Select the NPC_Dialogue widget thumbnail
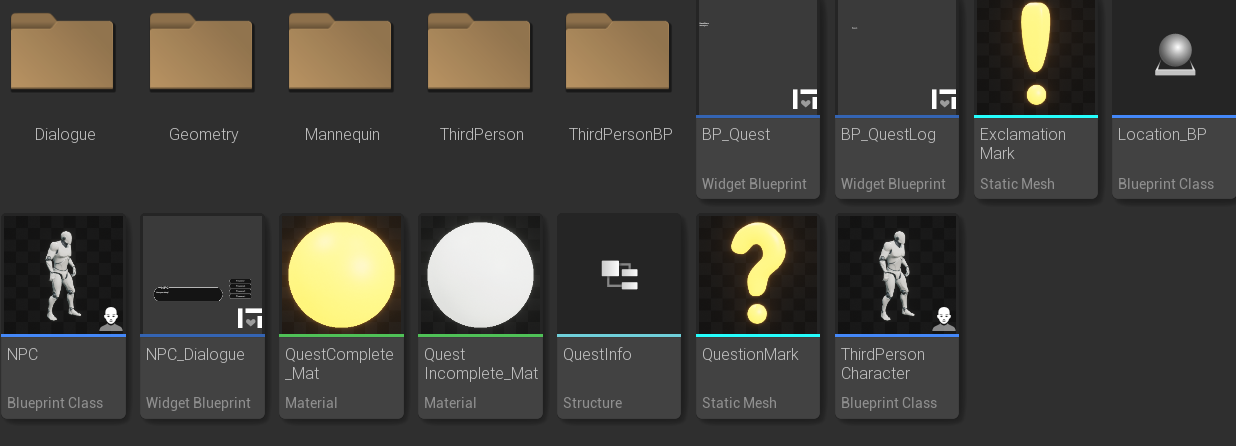This screenshot has width=1236, height=446. click(203, 274)
